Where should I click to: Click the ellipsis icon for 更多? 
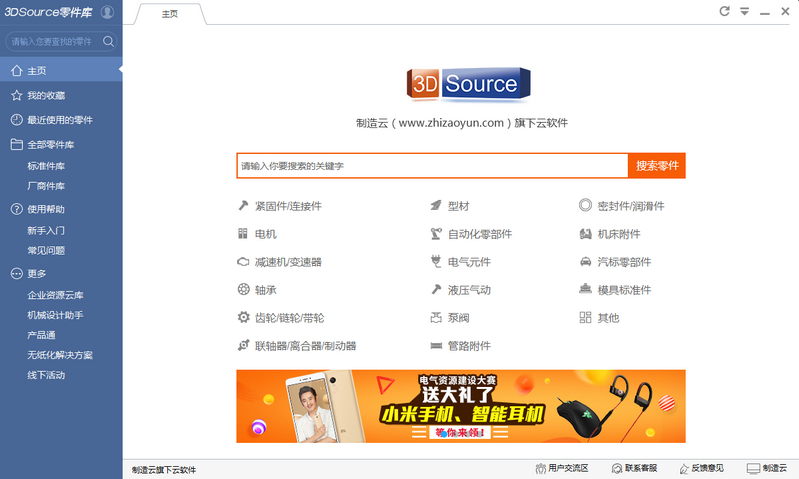[17, 274]
